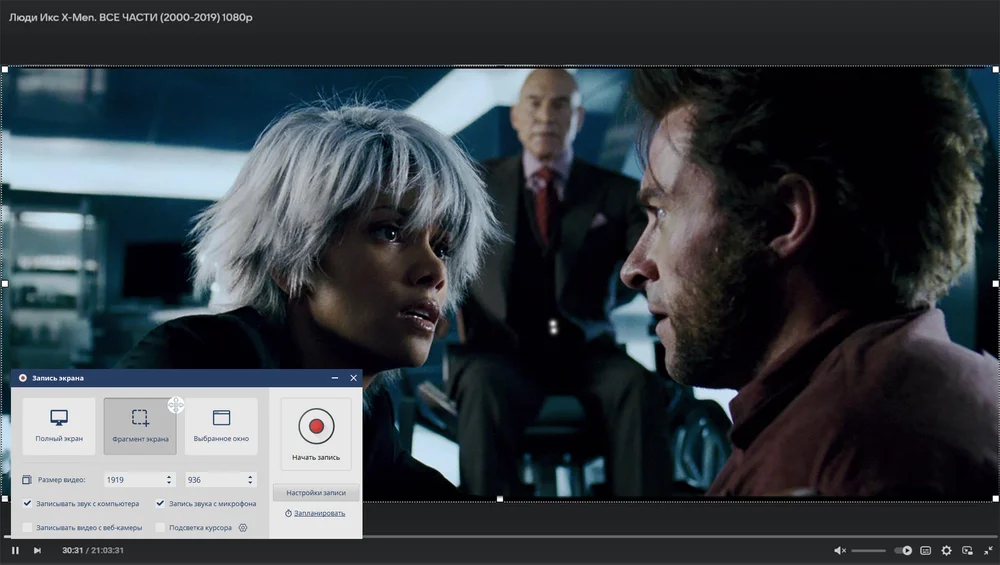
Task: Choose the Фрагмент экрана capture mode
Action: pos(140,425)
